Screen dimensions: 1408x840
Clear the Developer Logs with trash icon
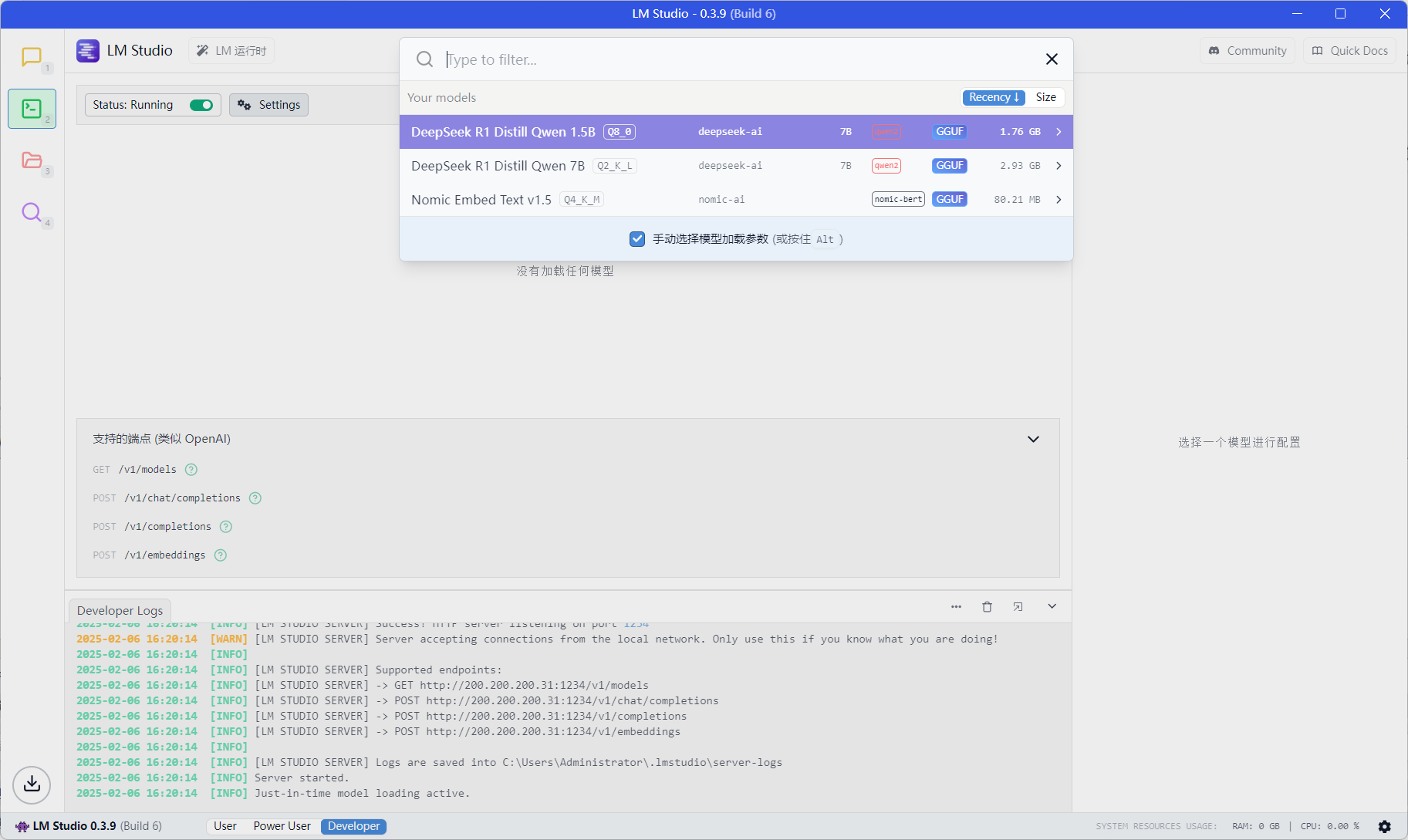(987, 607)
